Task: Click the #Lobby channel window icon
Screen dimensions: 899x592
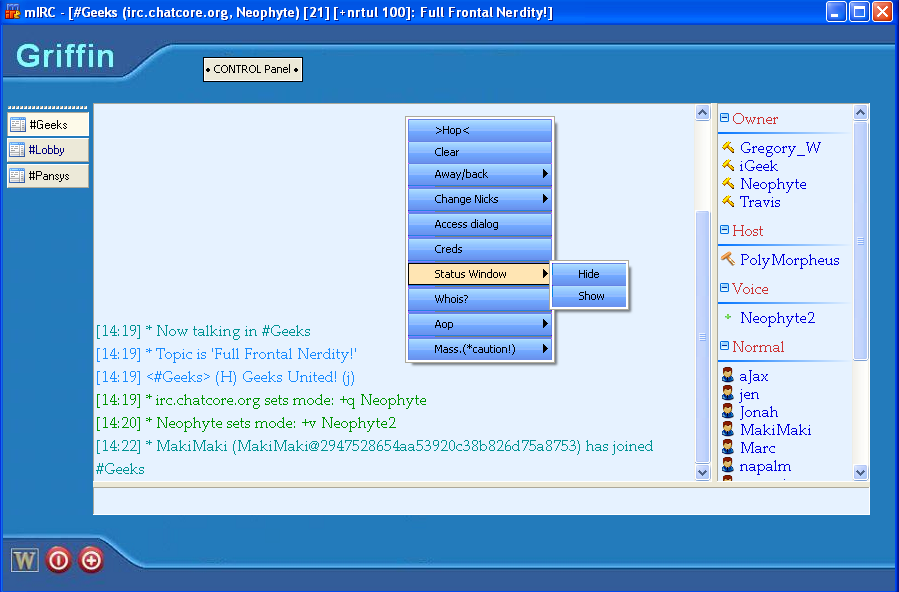Action: (x=18, y=150)
